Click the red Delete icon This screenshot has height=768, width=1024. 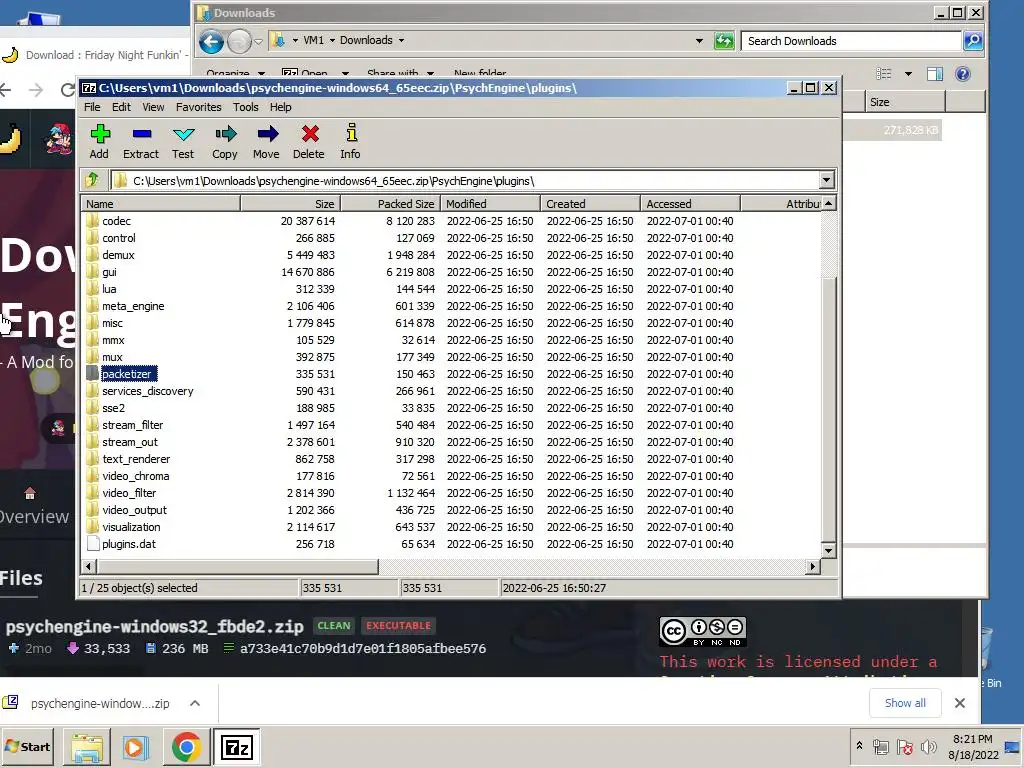309,140
